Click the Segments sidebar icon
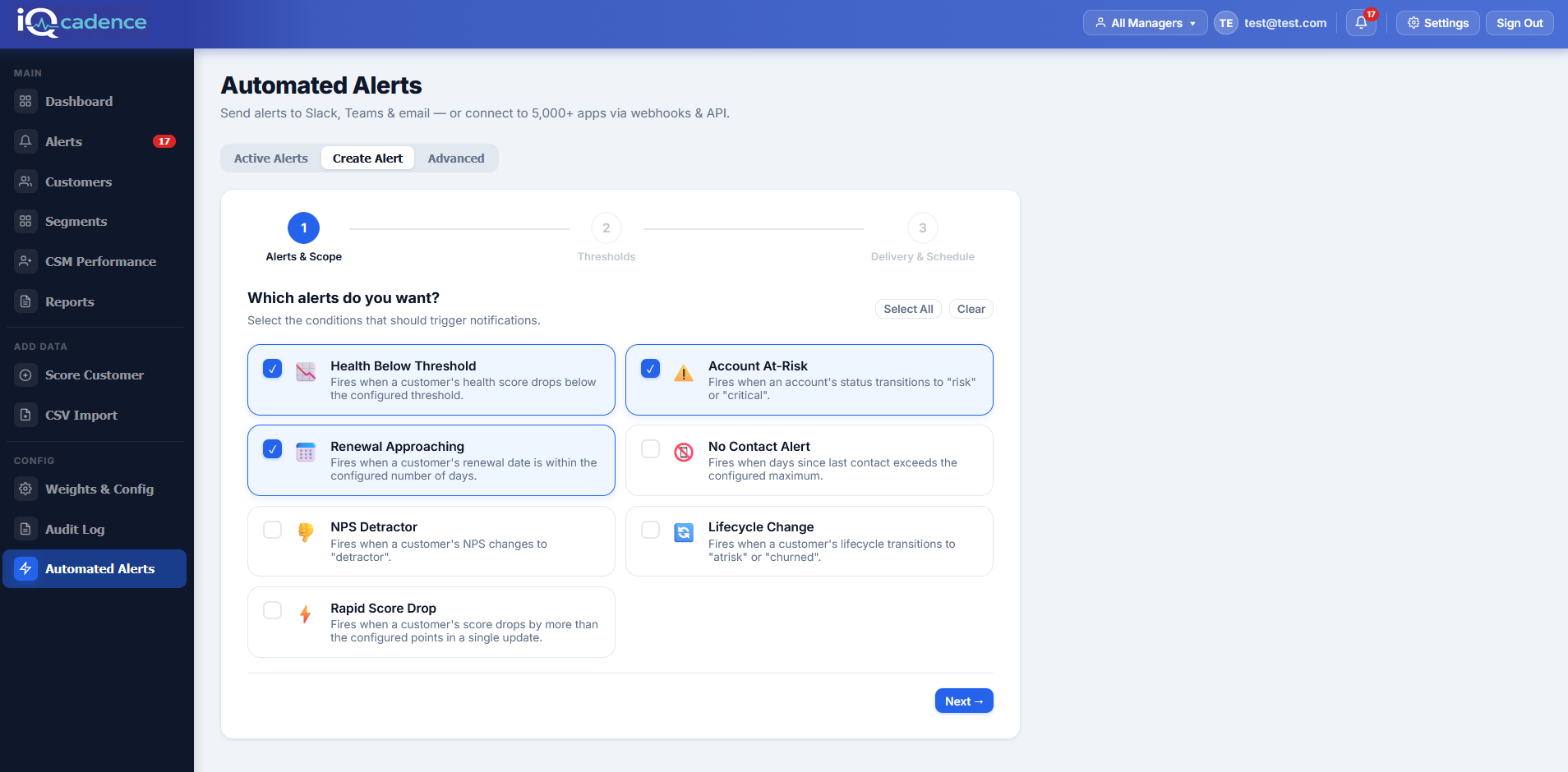 click(x=25, y=221)
